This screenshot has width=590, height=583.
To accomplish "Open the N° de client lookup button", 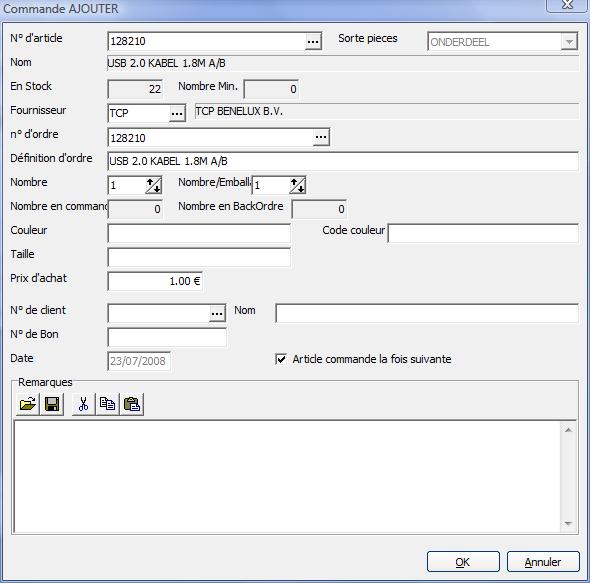I will click(217, 313).
